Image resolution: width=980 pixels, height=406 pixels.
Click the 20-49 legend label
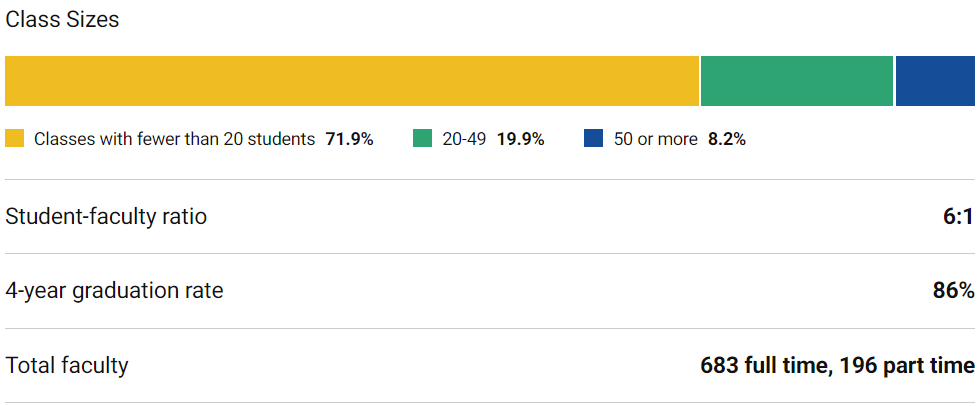tap(464, 139)
